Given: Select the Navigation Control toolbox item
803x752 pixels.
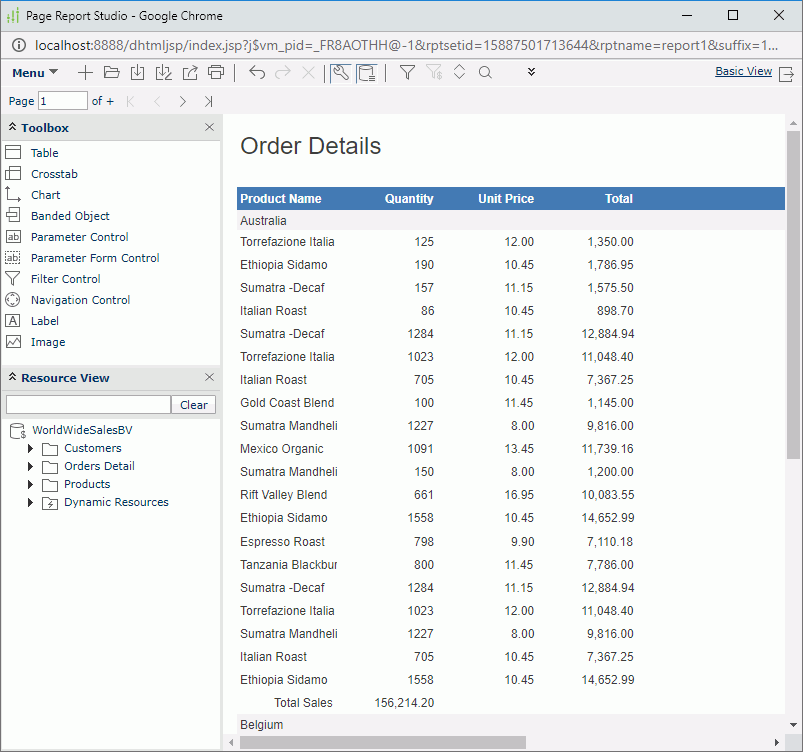Looking at the screenshot, I should pyautogui.click(x=80, y=300).
